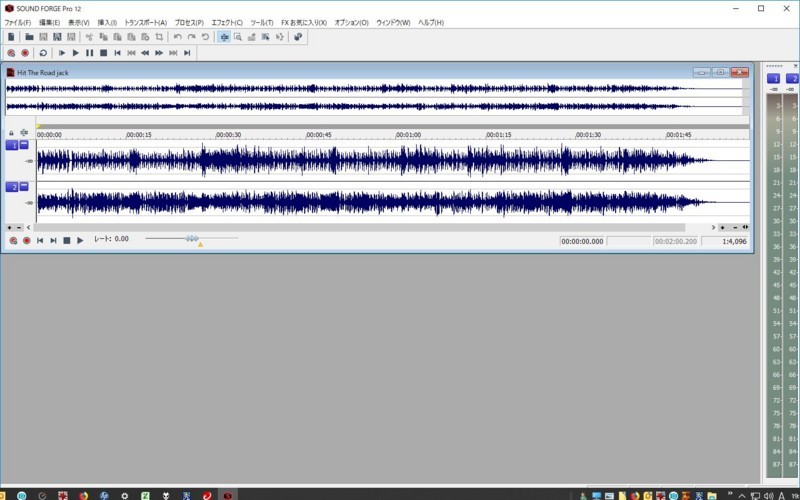Click Arm and Record in the transport toolbar
Screen dimensions: 800x500
point(11,53)
